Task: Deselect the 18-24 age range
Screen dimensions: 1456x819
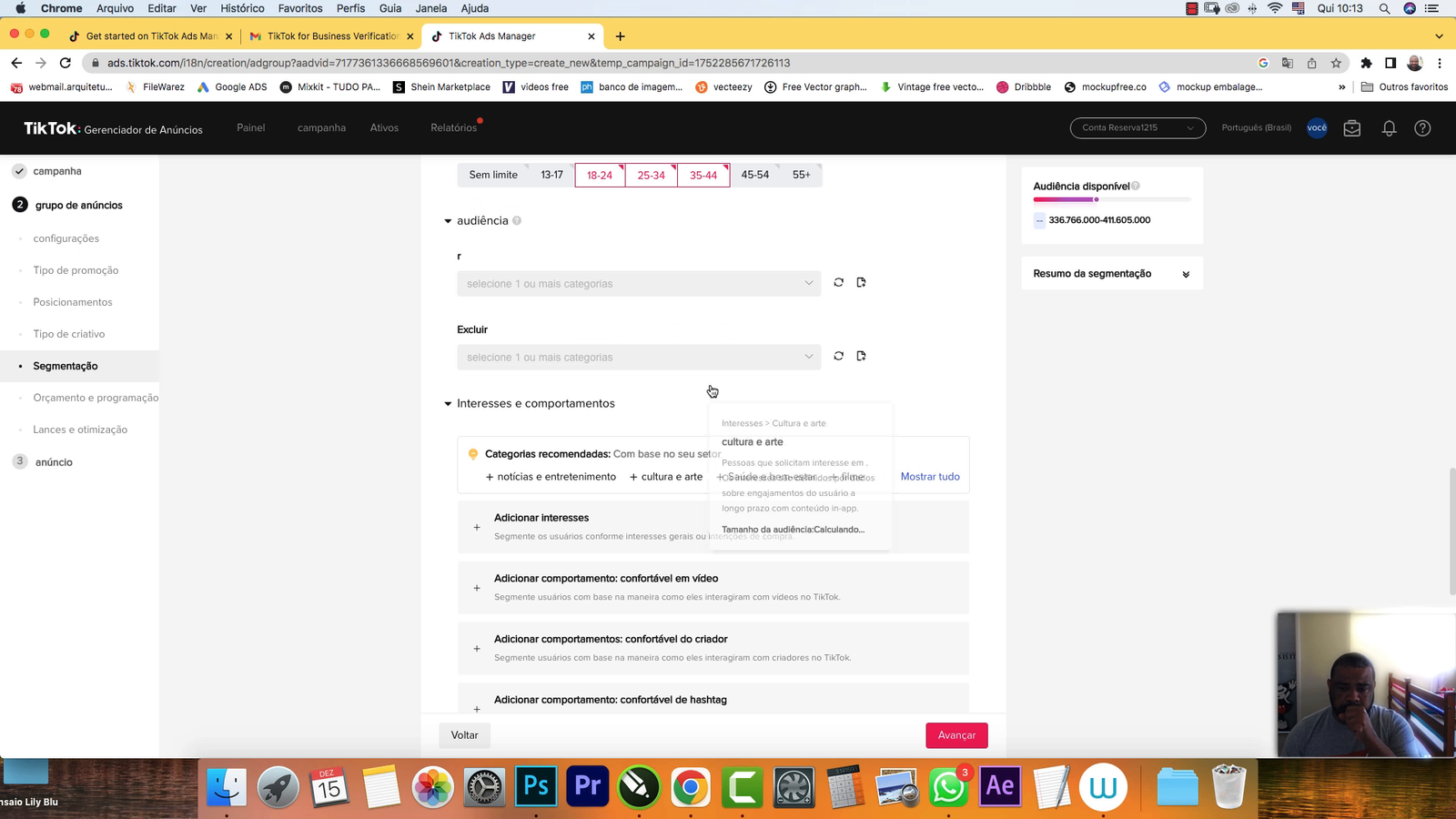Action: point(600,175)
